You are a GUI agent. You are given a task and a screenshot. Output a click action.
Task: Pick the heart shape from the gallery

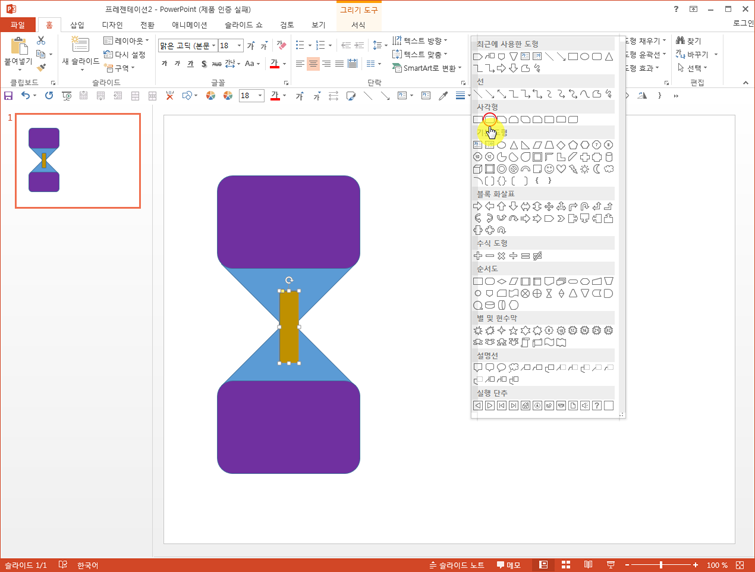point(561,169)
